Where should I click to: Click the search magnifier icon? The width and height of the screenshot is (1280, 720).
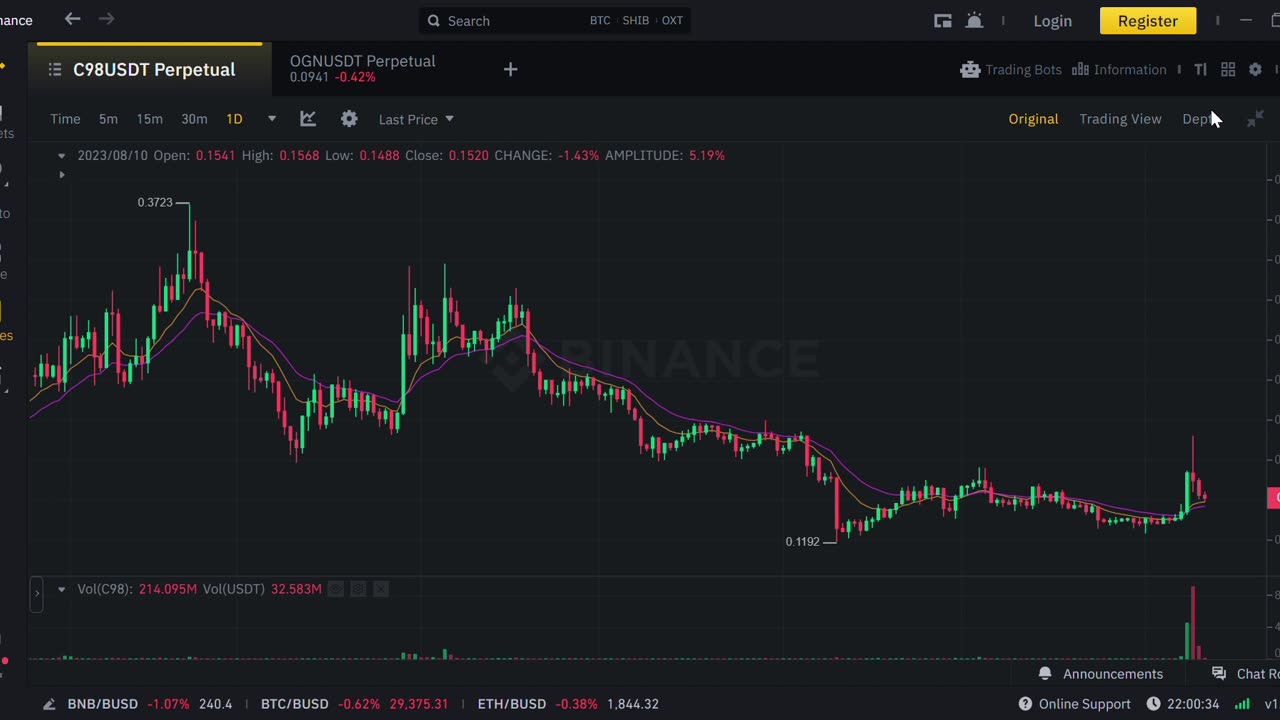(433, 20)
